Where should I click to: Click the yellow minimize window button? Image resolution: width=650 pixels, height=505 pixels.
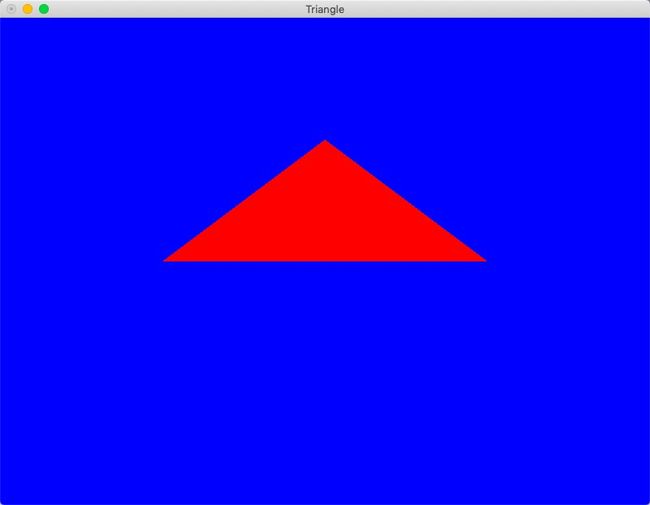[x=28, y=9]
